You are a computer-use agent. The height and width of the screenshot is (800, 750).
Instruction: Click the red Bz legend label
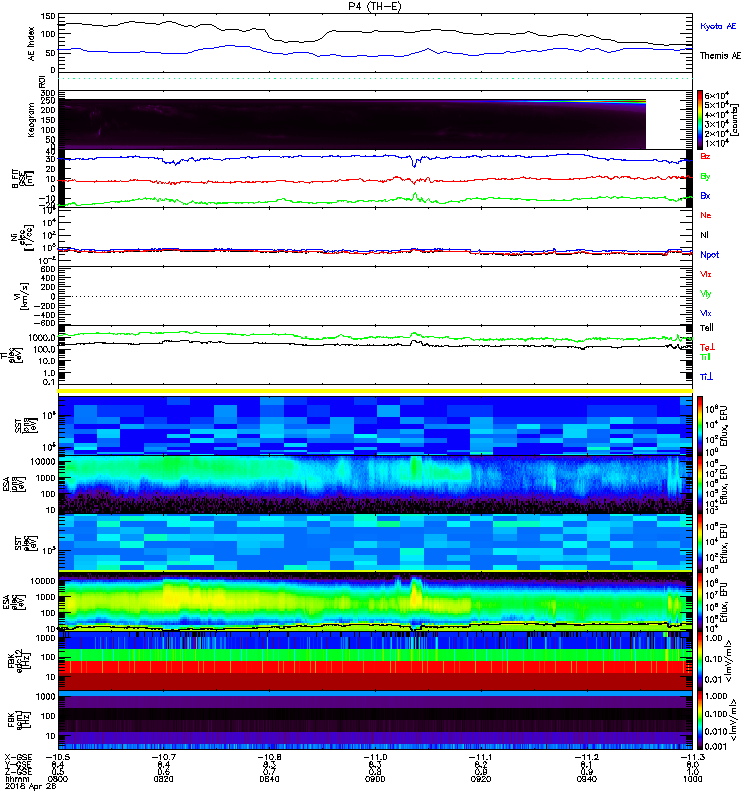(705, 157)
